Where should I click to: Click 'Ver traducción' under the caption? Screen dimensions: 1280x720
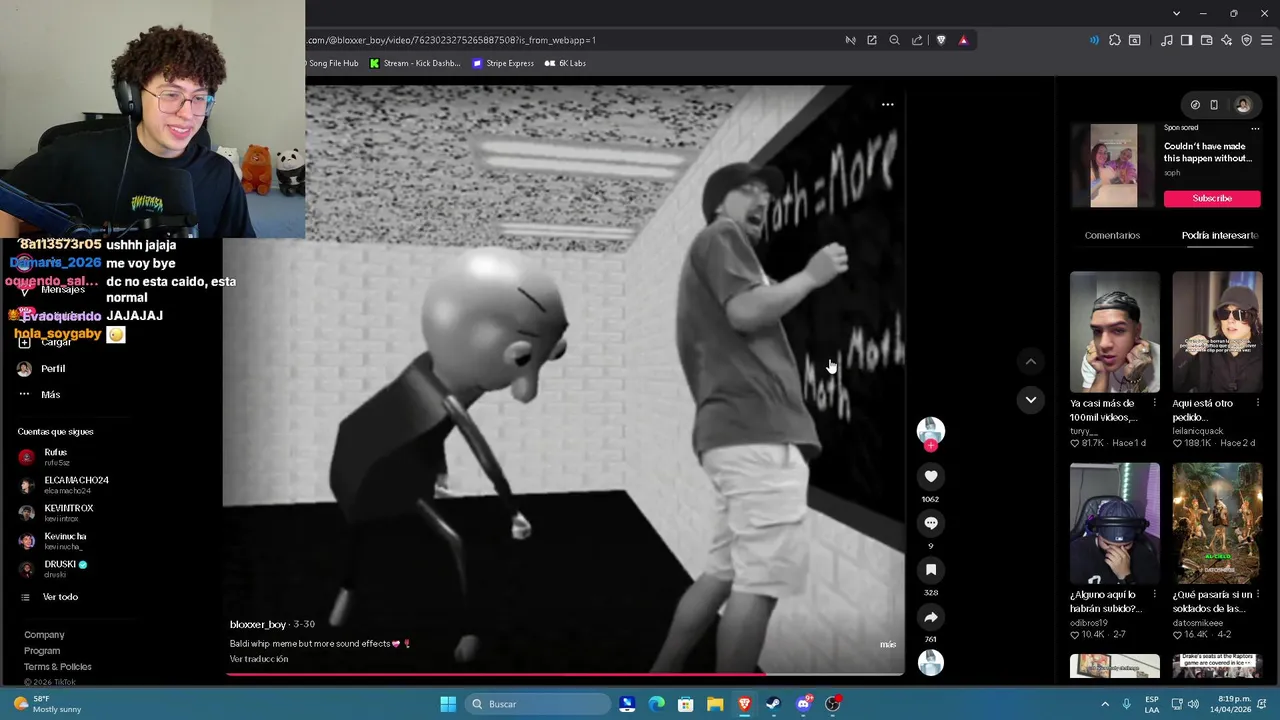coord(259,659)
